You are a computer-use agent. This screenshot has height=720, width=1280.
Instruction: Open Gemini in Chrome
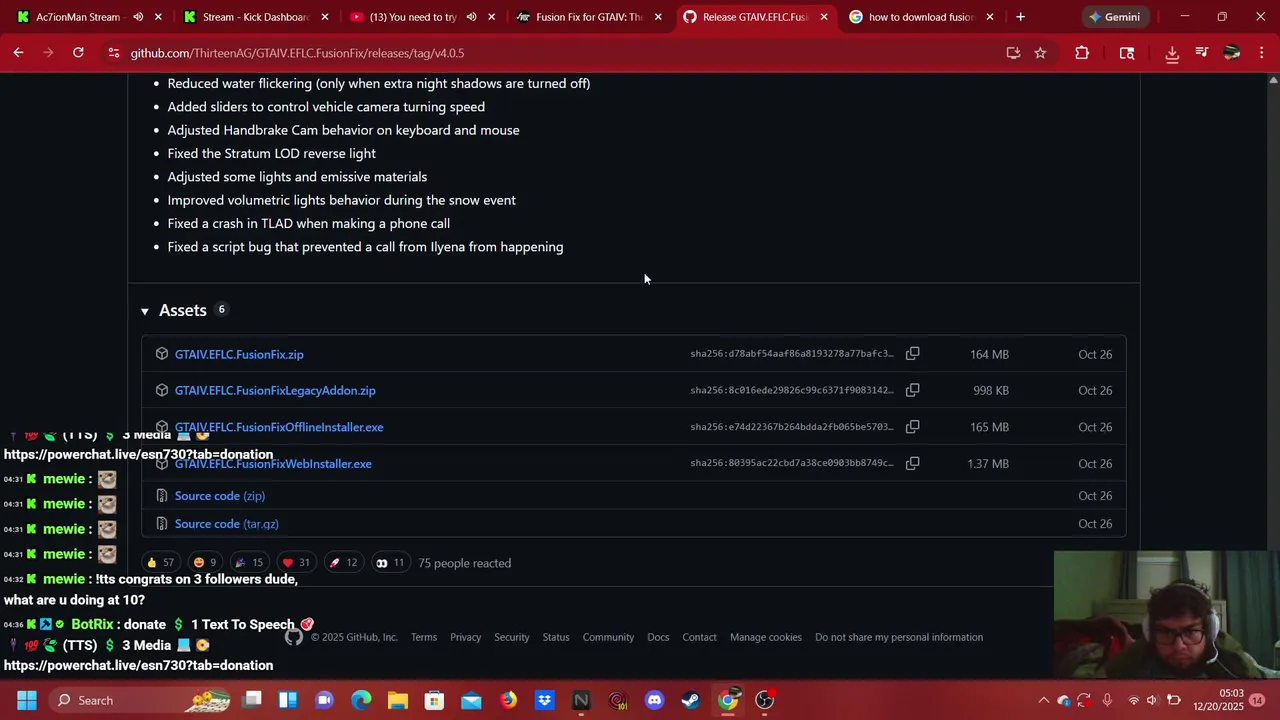point(1114,17)
